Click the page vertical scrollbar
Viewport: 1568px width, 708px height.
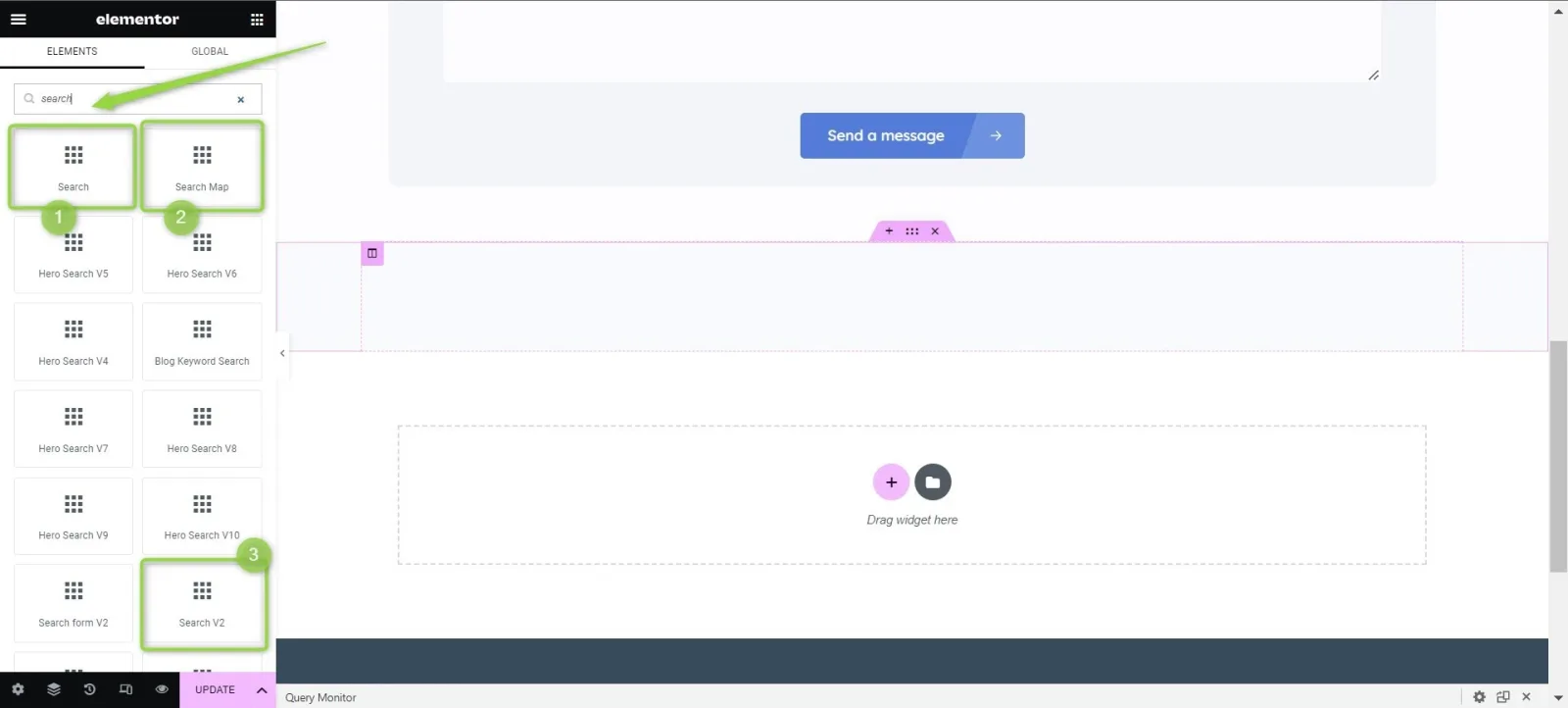pyautogui.click(x=1558, y=456)
